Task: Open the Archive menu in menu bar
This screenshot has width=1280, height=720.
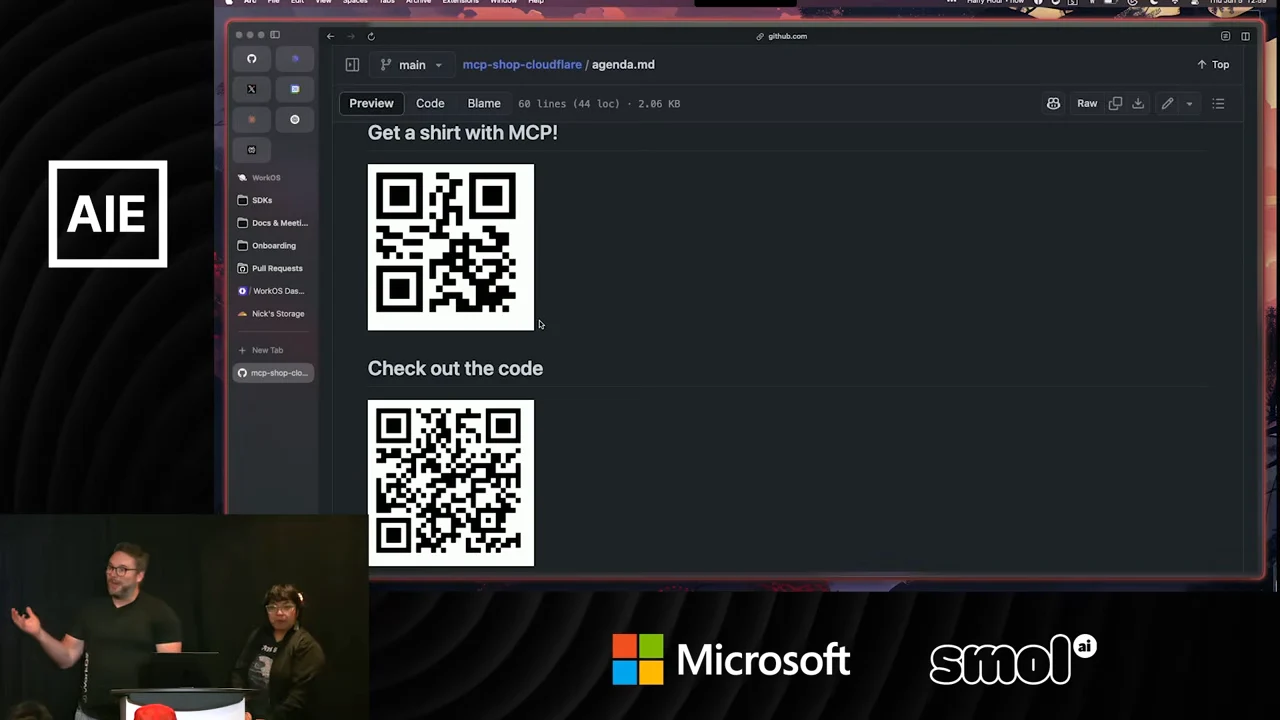Action: point(419,2)
